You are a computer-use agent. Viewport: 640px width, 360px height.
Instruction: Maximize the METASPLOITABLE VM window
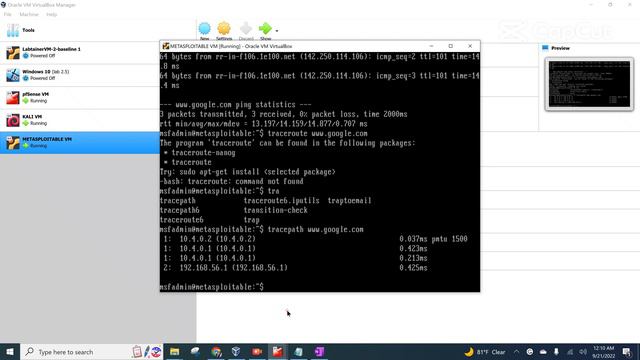[451, 46]
